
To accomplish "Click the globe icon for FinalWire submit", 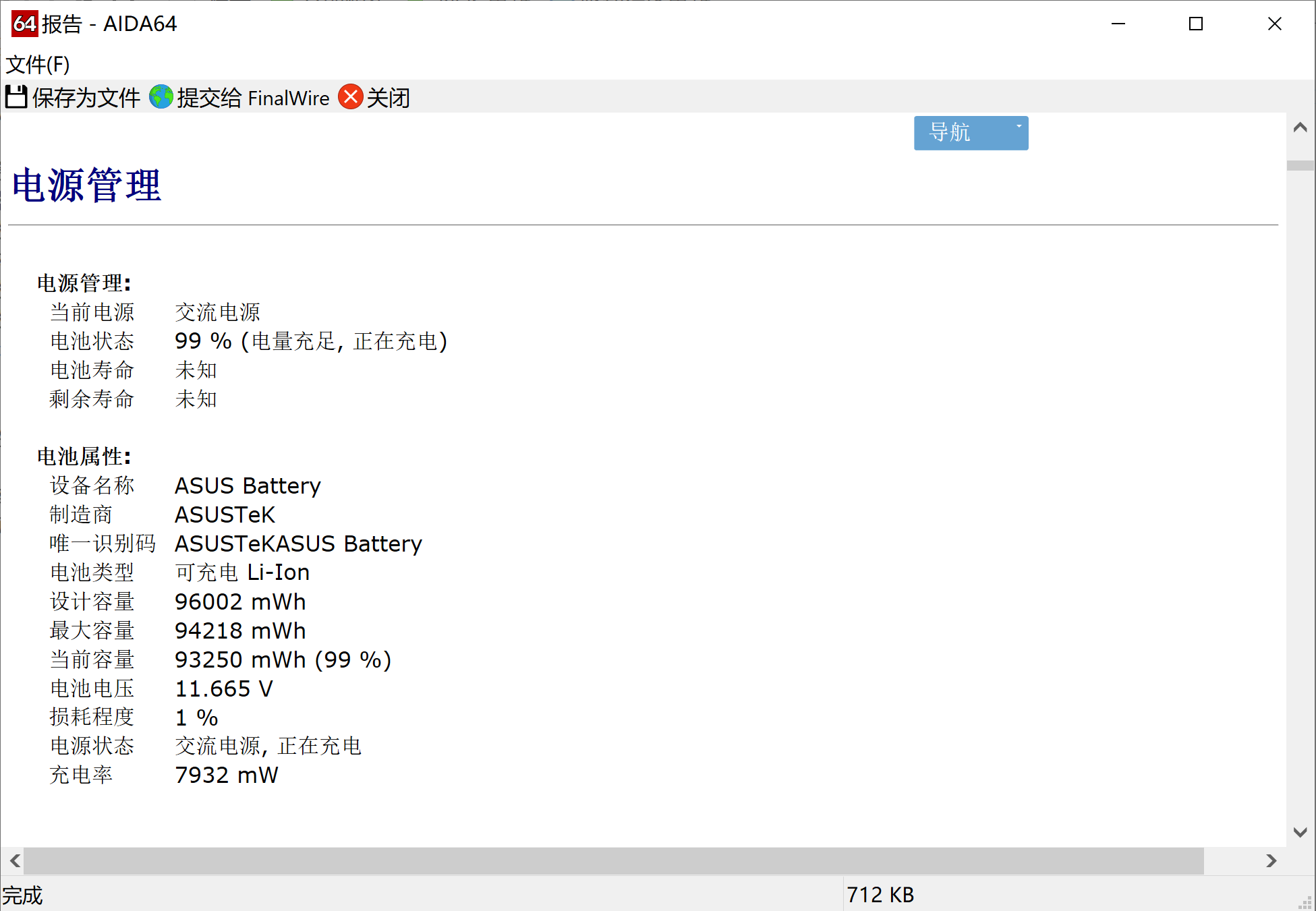I will (x=161, y=97).
